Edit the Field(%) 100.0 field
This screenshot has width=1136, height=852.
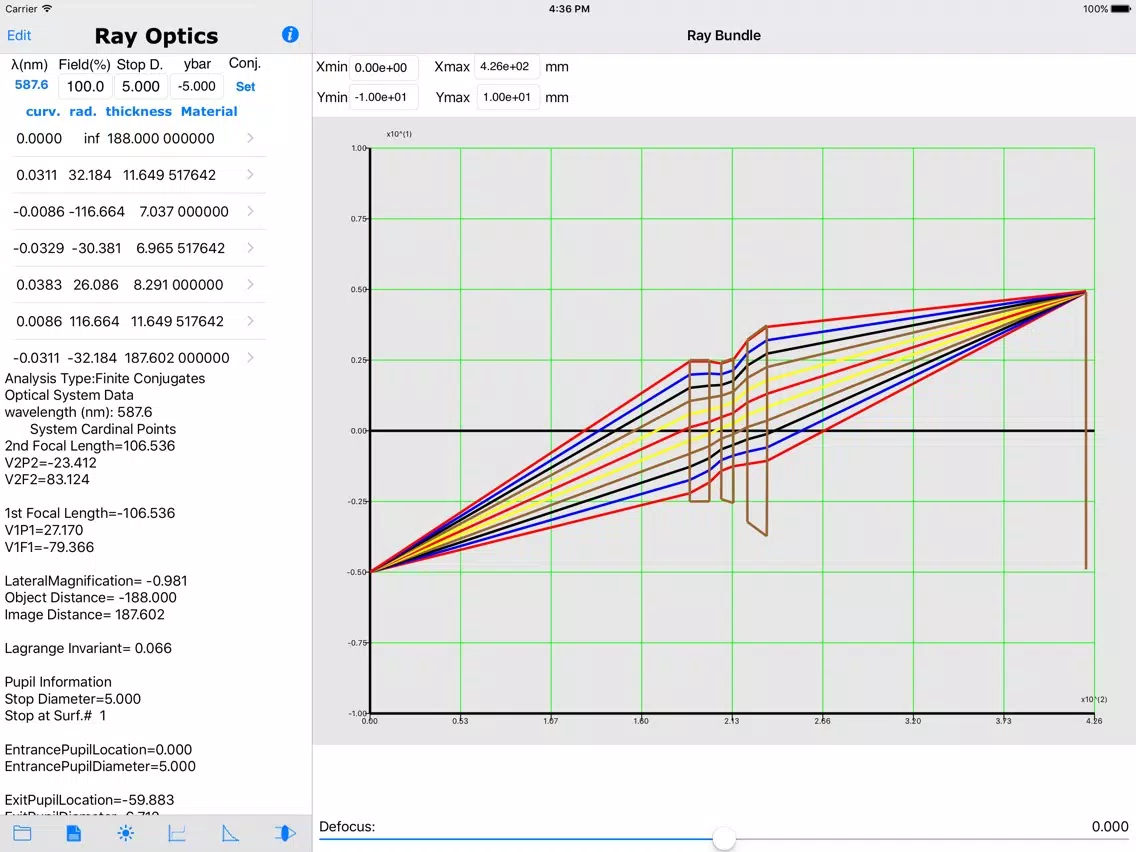(85, 86)
